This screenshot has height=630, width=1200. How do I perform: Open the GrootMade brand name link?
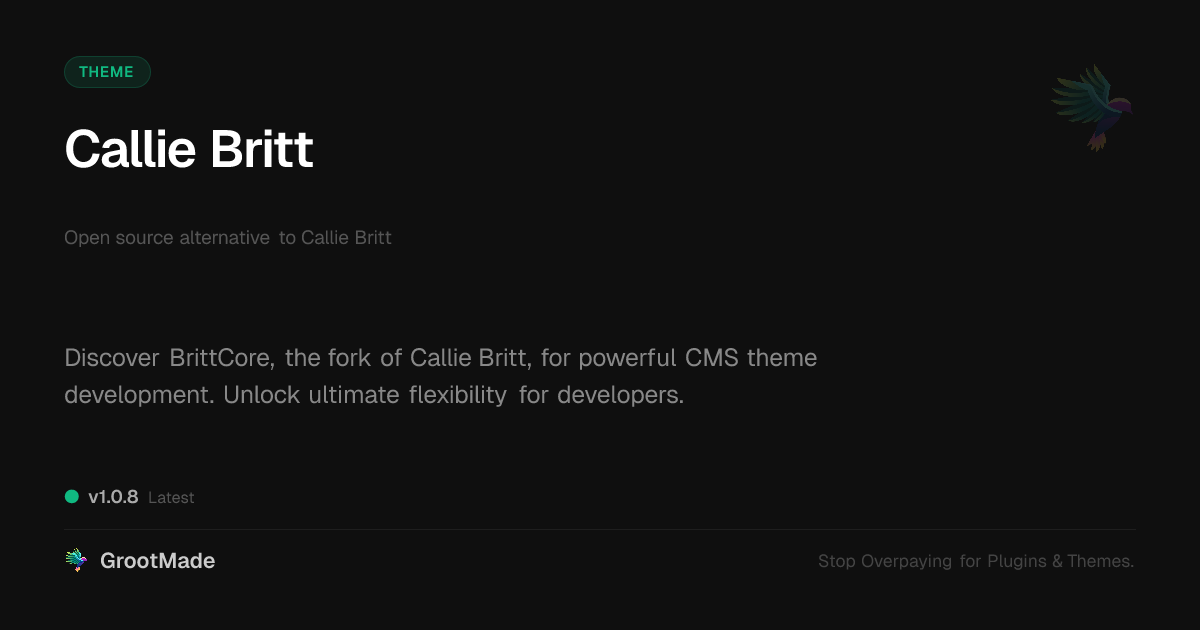click(157, 561)
